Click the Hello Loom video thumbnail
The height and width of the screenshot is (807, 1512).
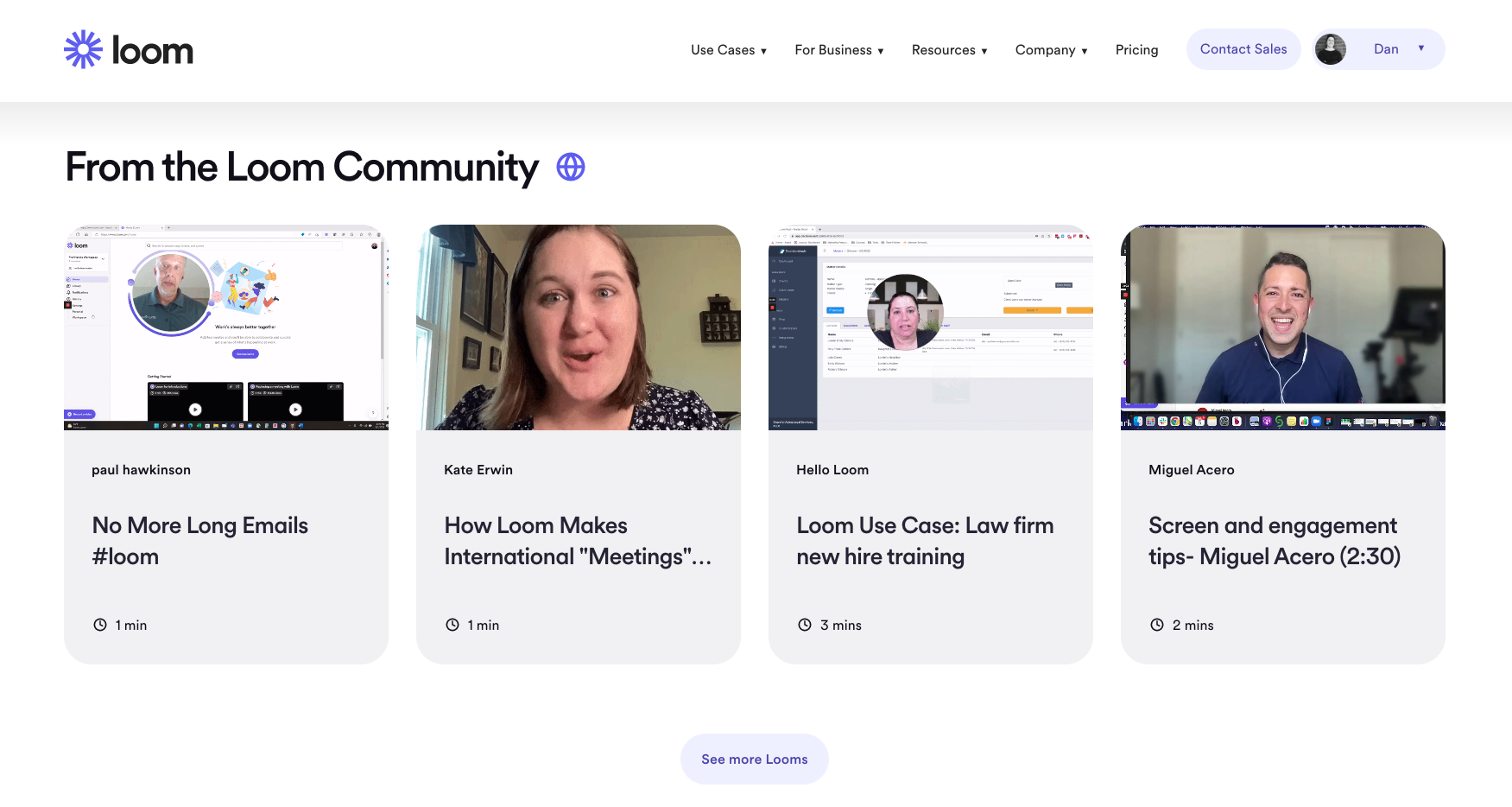[x=931, y=327]
